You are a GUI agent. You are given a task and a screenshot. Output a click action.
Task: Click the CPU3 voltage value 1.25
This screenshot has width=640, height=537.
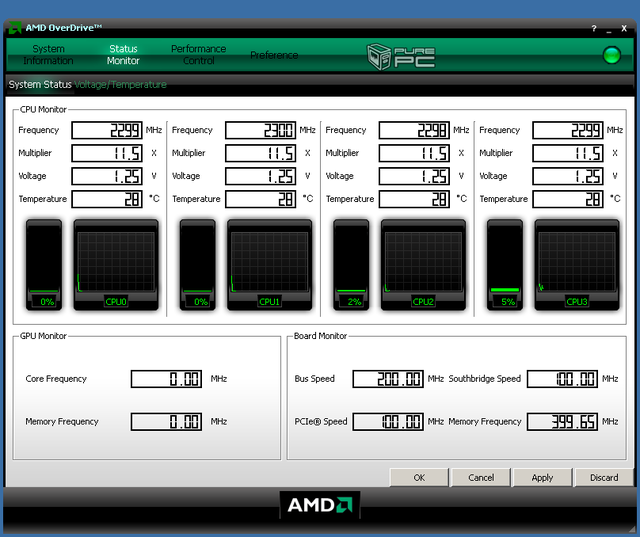coord(568,176)
